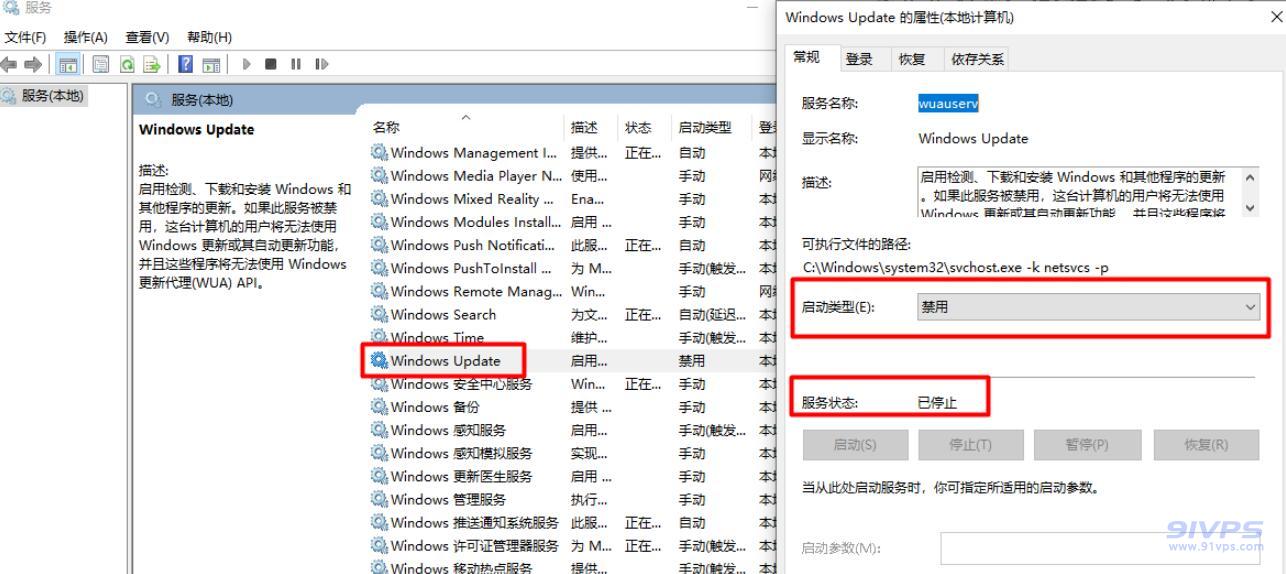Click gear icon of Windows Search row
This screenshot has height=574, width=1286.
[379, 314]
